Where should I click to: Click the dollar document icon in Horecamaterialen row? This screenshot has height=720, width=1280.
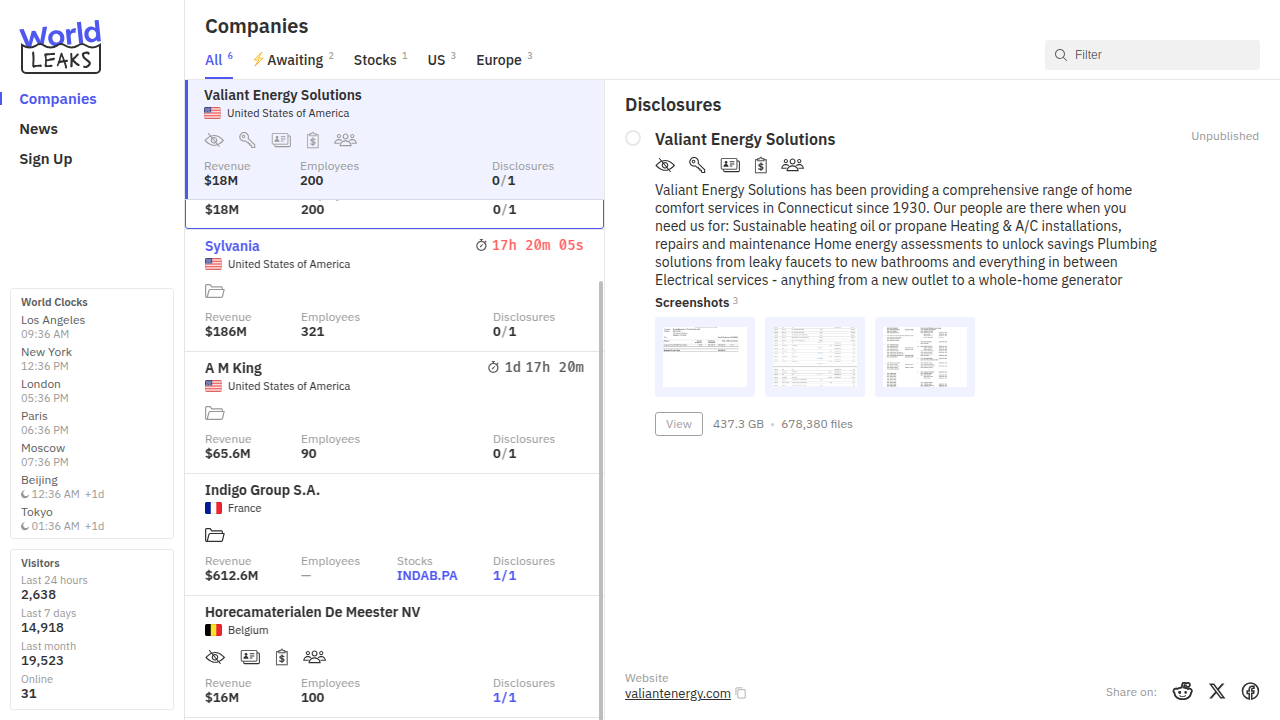pyautogui.click(x=282, y=657)
